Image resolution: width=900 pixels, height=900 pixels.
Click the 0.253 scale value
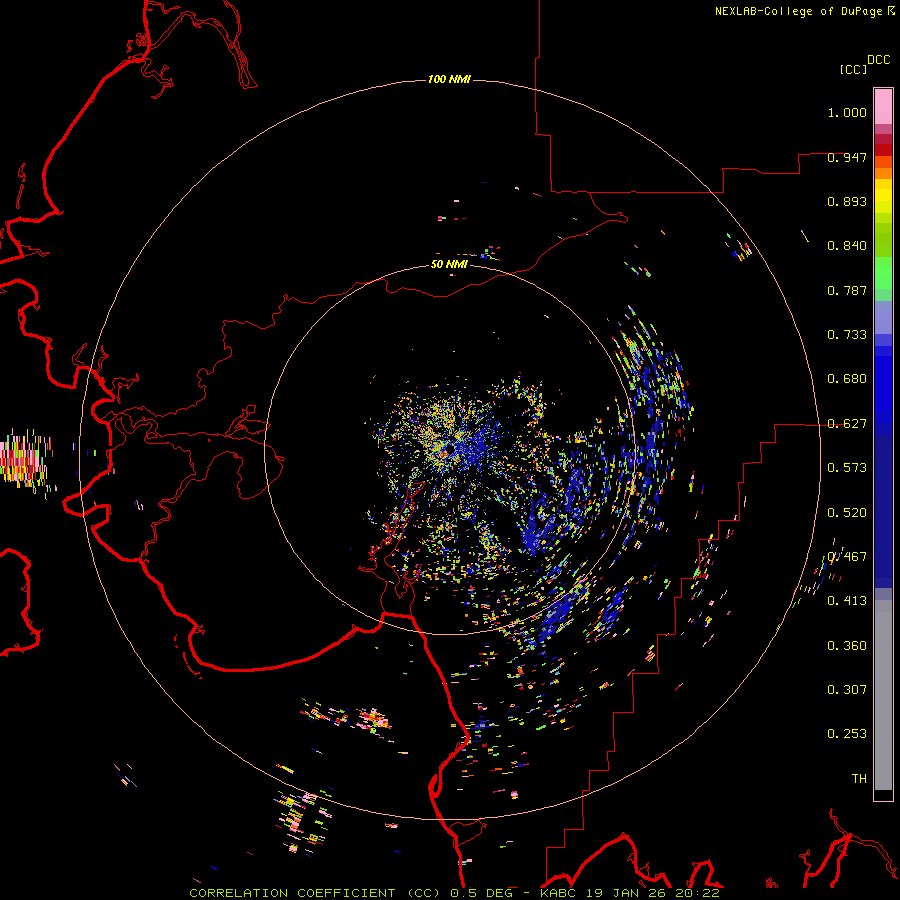(847, 734)
